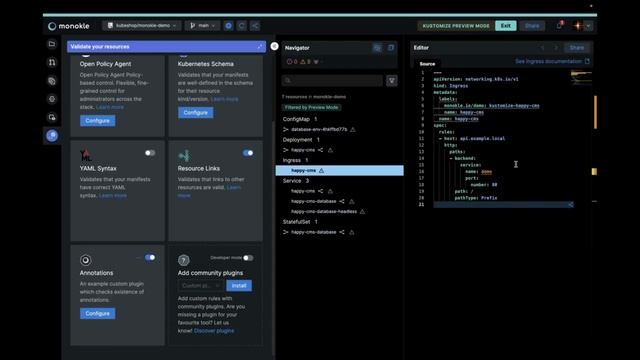This screenshot has width=640, height=360.
Task: Click the Navigator resource view icon
Action: [377, 48]
